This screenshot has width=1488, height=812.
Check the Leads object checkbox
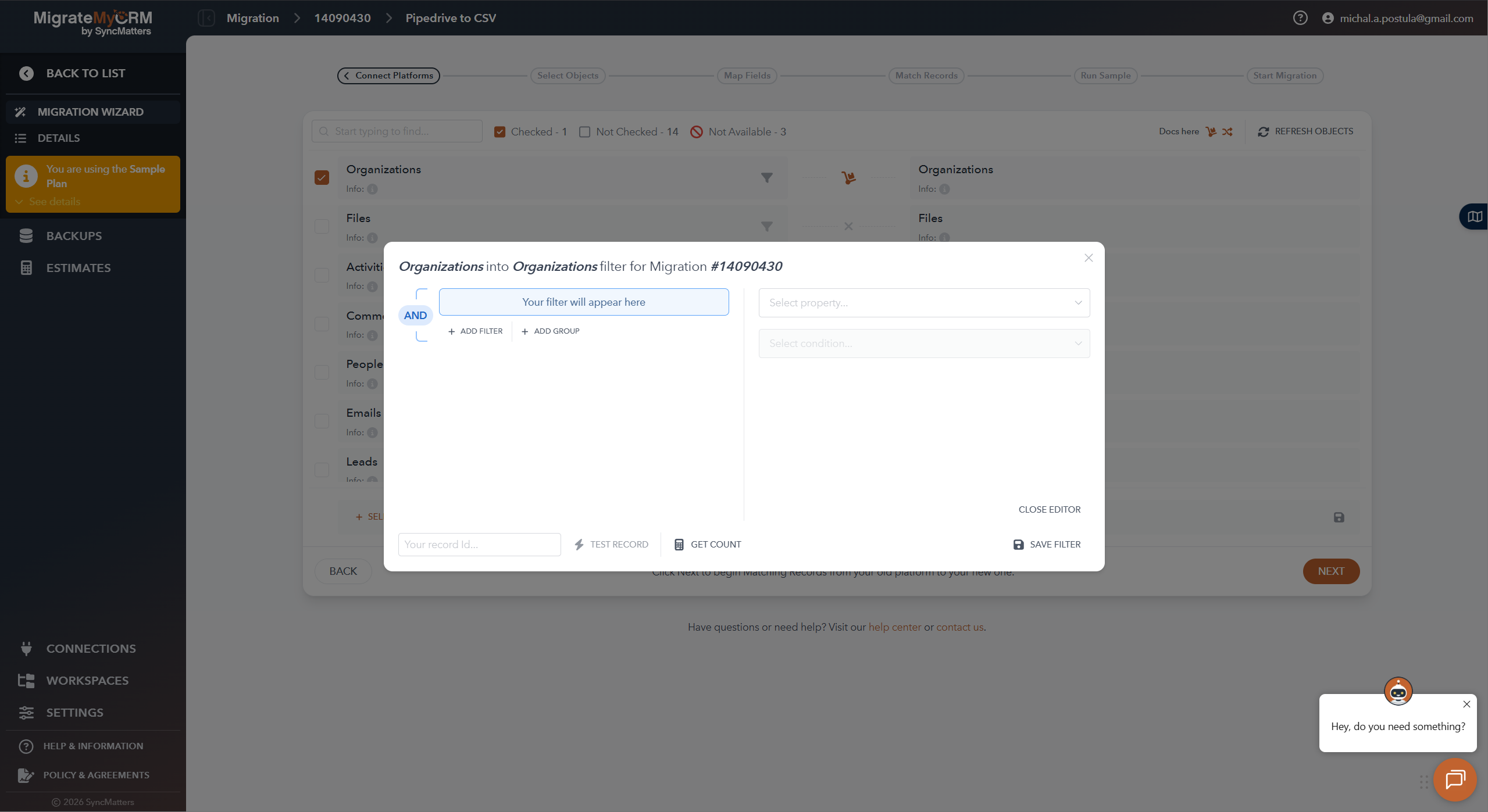[322, 470]
